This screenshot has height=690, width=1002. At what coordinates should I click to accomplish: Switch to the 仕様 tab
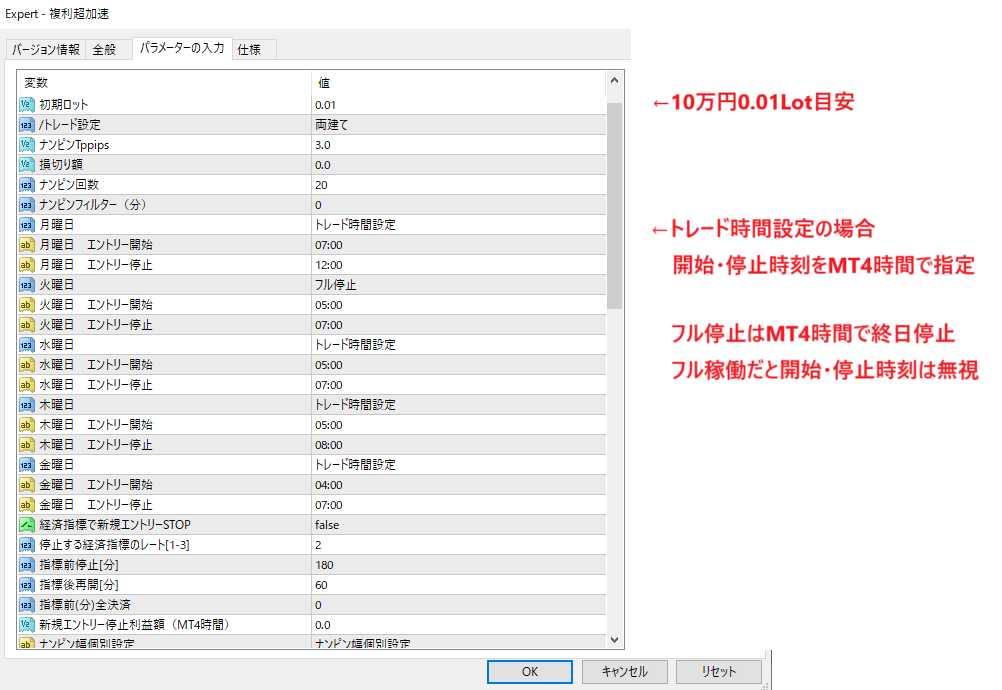[253, 48]
